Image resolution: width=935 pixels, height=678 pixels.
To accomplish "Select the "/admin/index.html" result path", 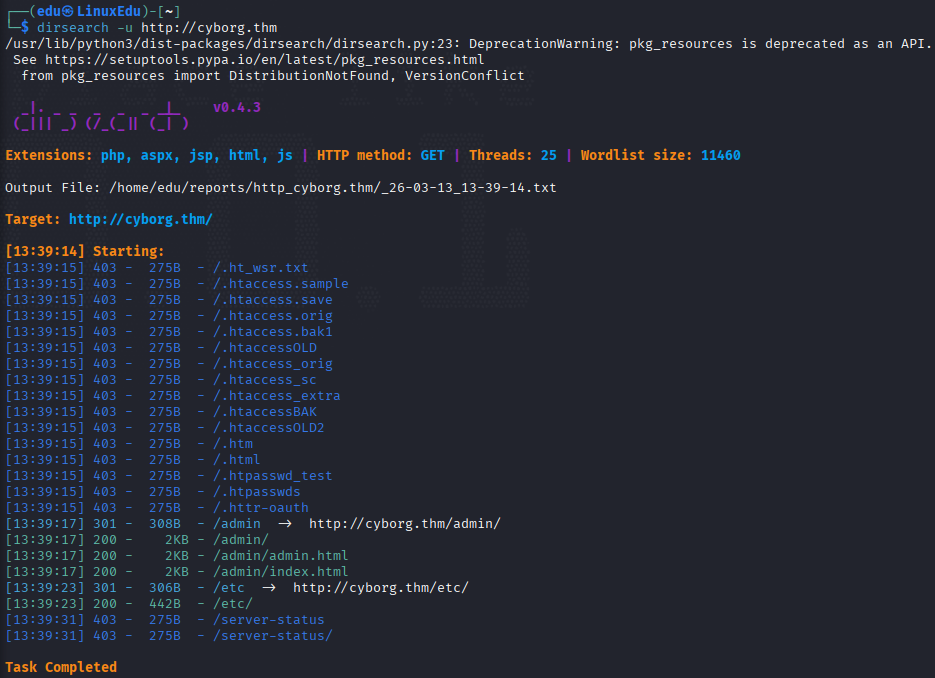I will 281,572.
